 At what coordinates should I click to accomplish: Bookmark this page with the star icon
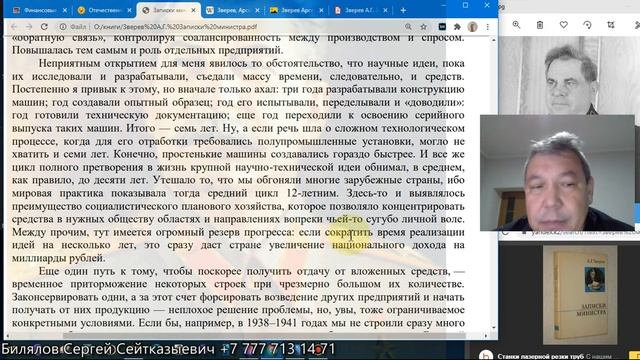tap(423, 27)
